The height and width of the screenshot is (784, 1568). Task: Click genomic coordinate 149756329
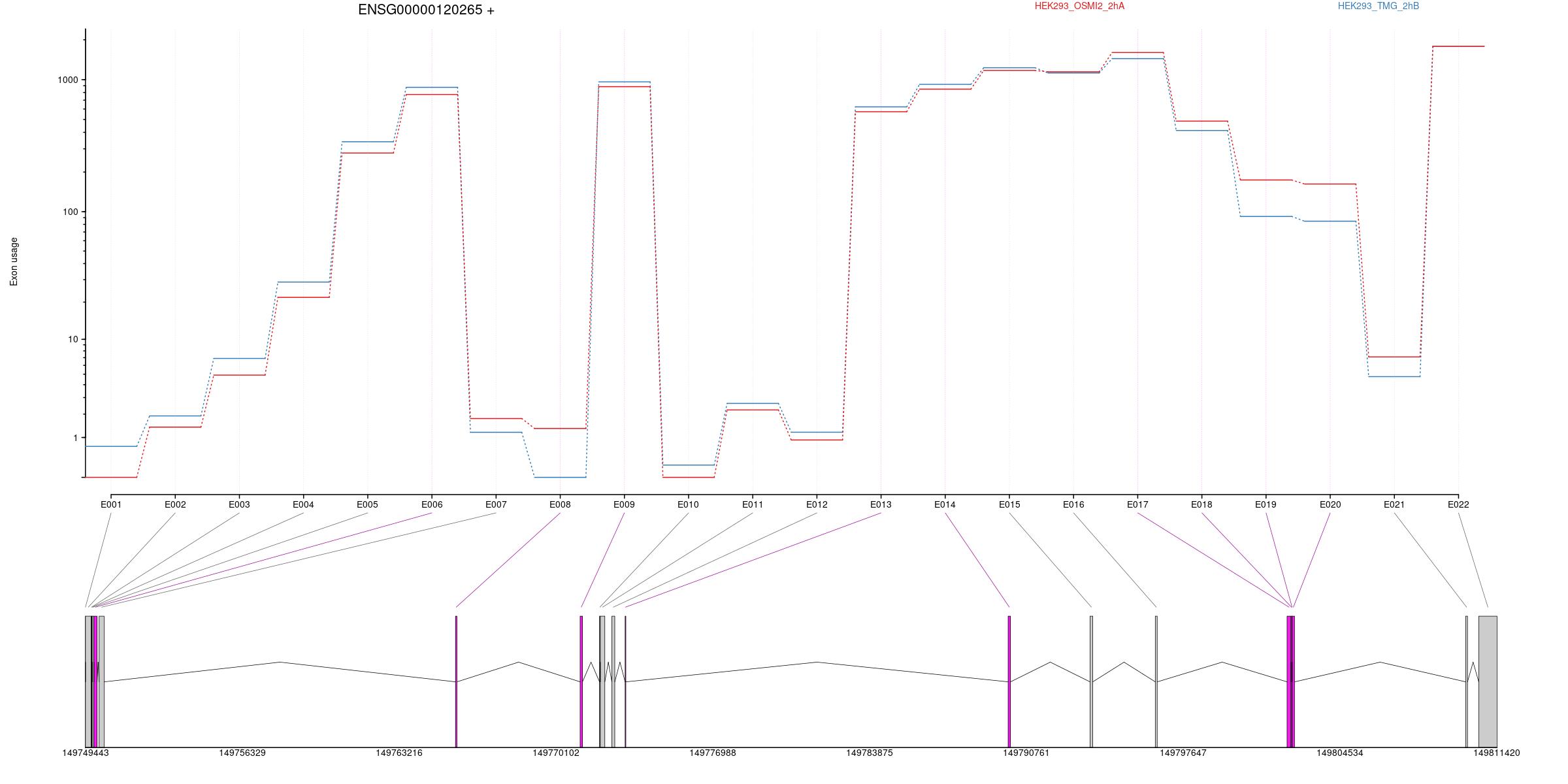pyautogui.click(x=242, y=753)
